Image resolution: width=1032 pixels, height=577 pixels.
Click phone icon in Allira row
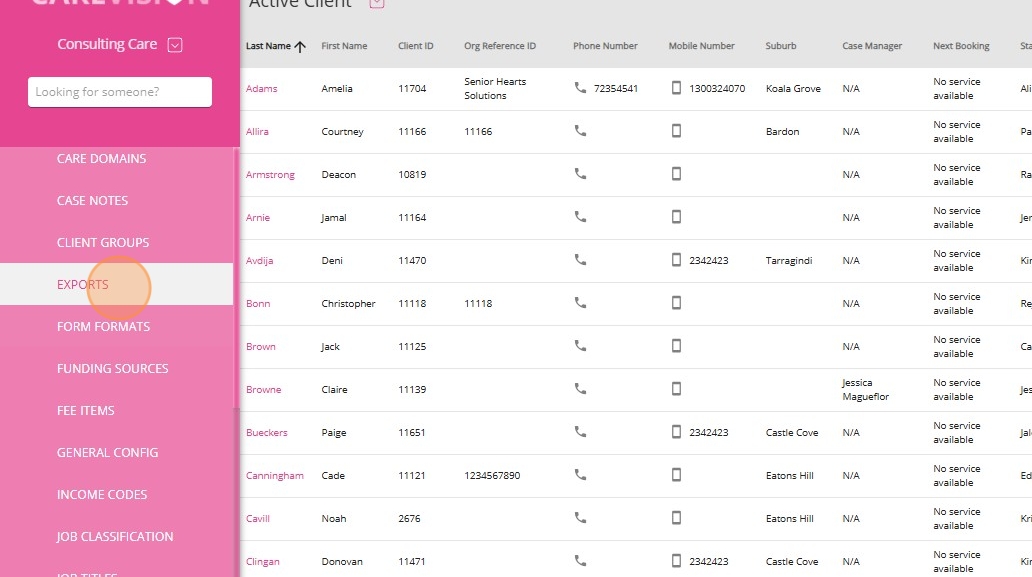coord(580,130)
